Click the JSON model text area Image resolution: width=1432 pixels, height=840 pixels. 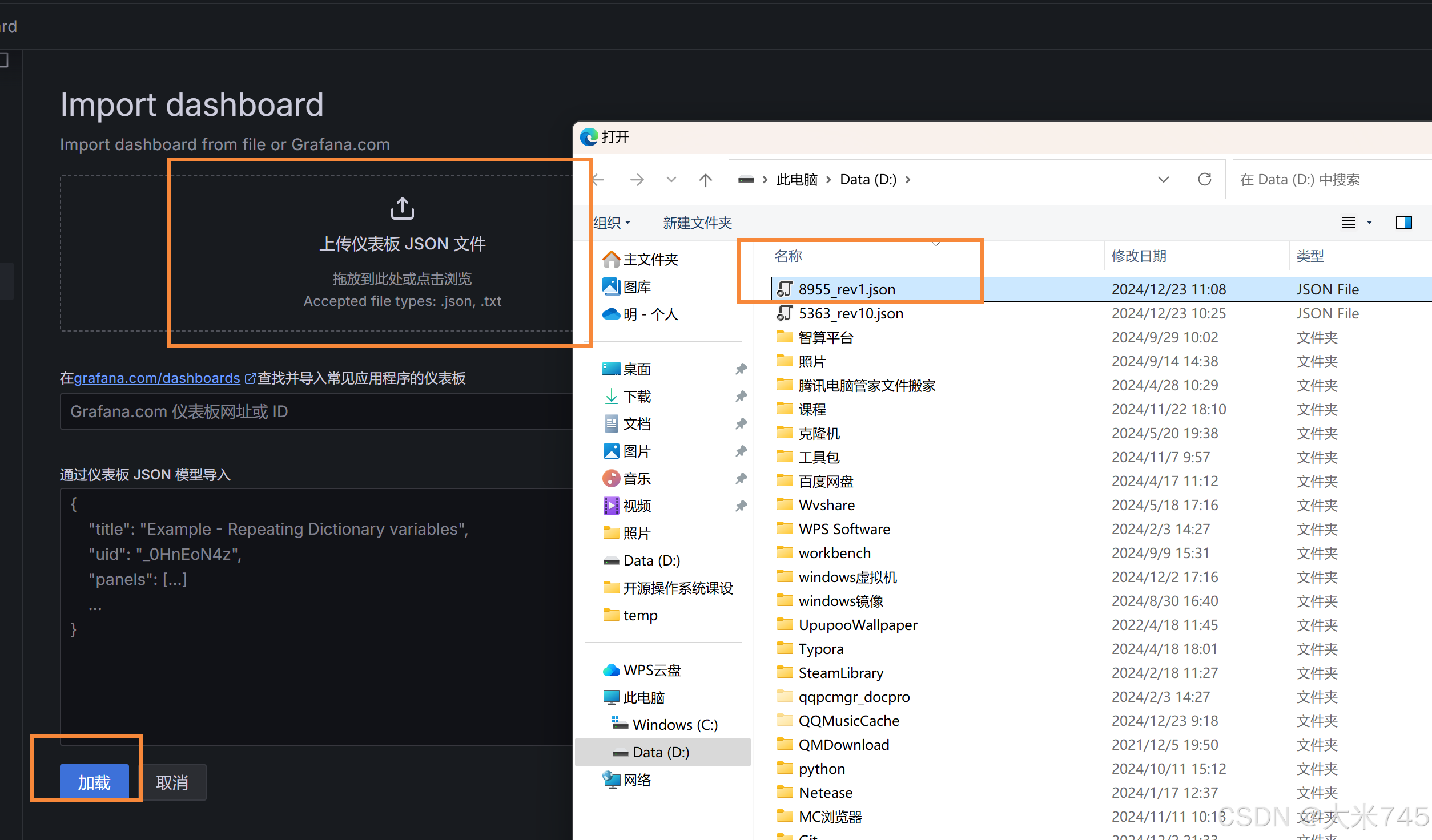(316, 617)
